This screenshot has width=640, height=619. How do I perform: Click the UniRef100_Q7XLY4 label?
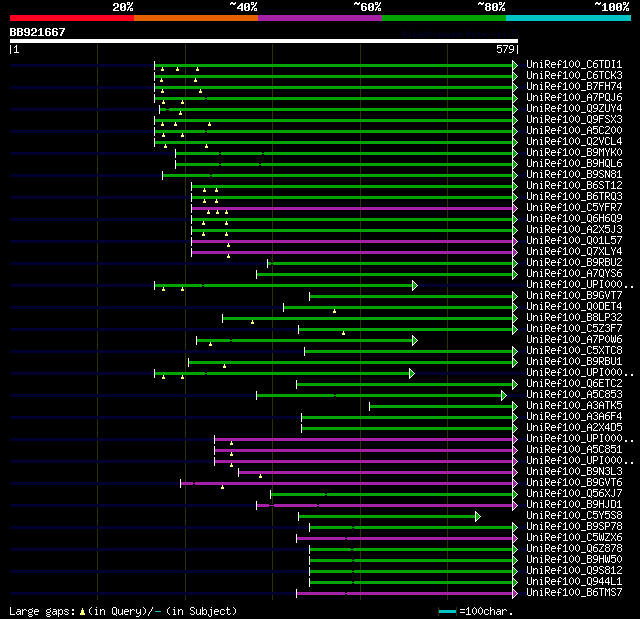pyautogui.click(x=574, y=252)
